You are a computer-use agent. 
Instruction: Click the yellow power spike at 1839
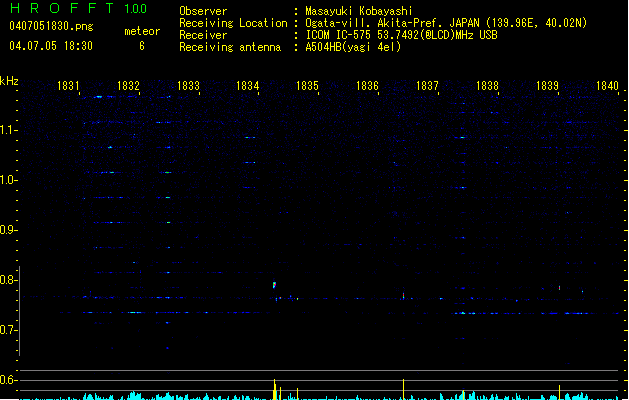[559, 392]
